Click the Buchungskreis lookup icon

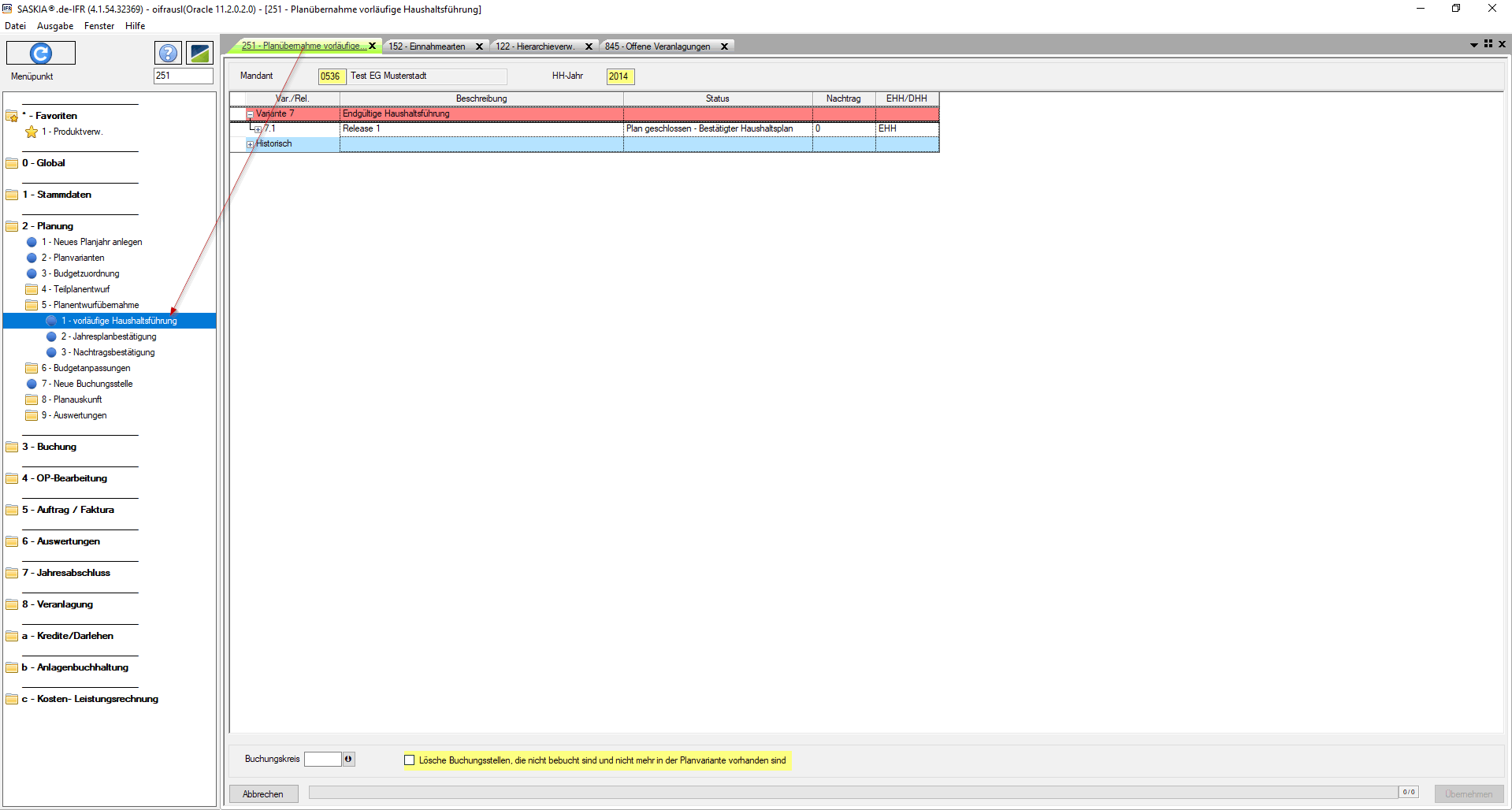[348, 759]
